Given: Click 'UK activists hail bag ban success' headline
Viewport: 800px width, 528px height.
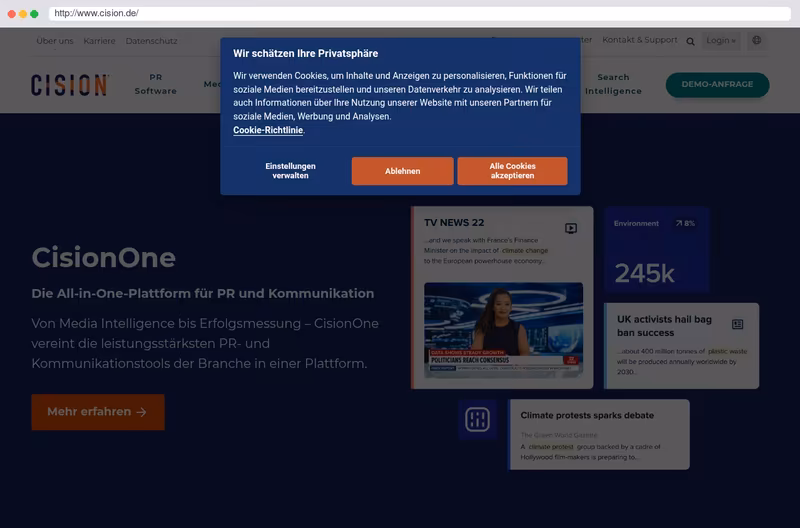Looking at the screenshot, I should 664,326.
